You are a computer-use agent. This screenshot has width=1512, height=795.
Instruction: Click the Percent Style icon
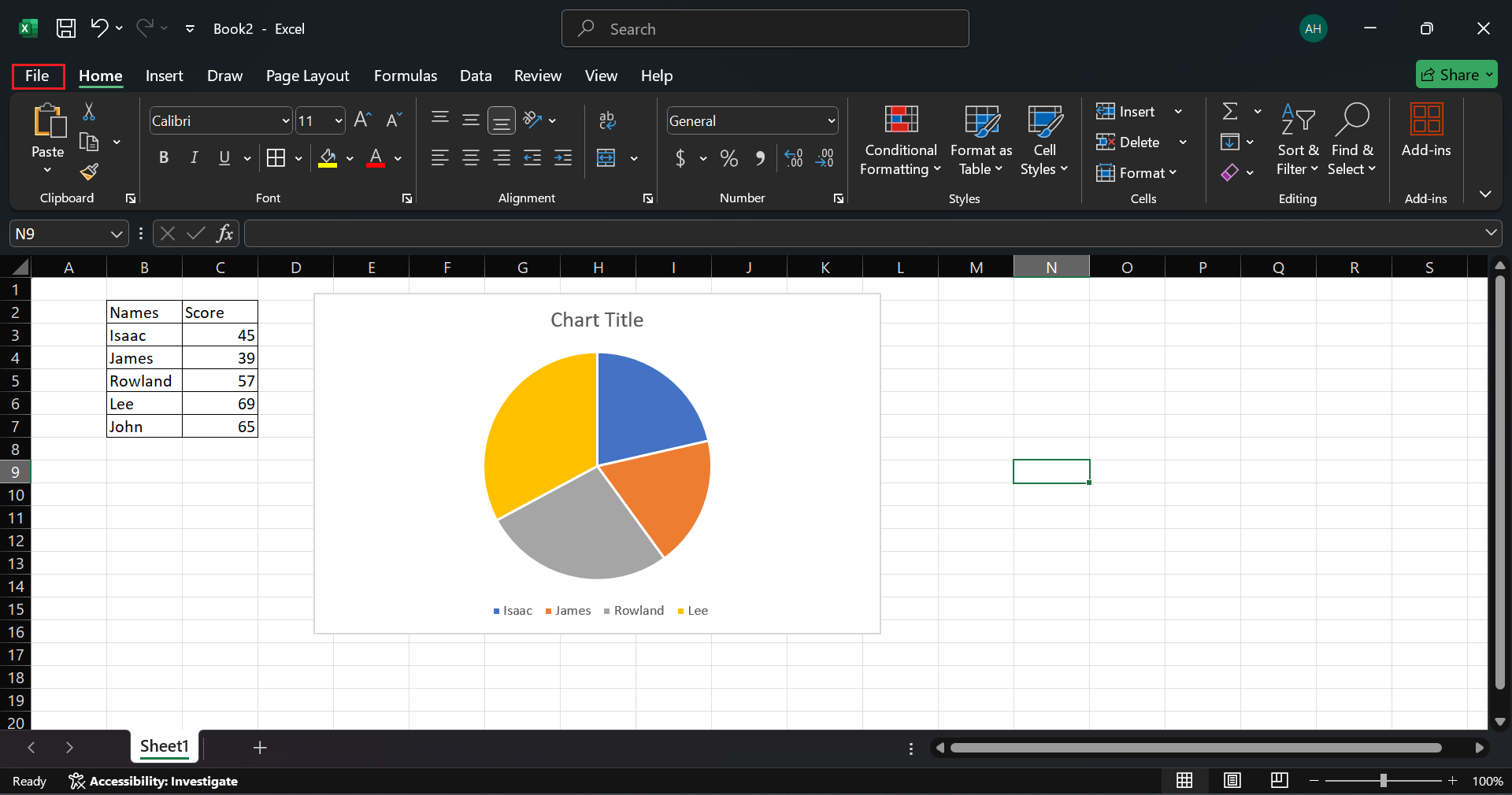click(728, 158)
